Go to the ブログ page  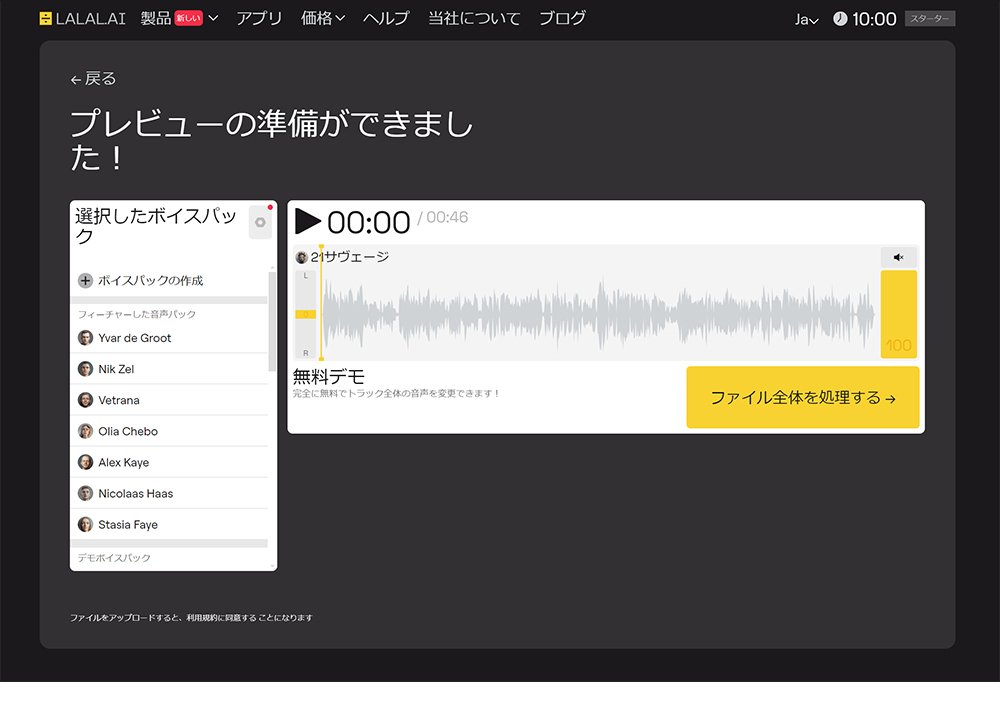tap(562, 18)
